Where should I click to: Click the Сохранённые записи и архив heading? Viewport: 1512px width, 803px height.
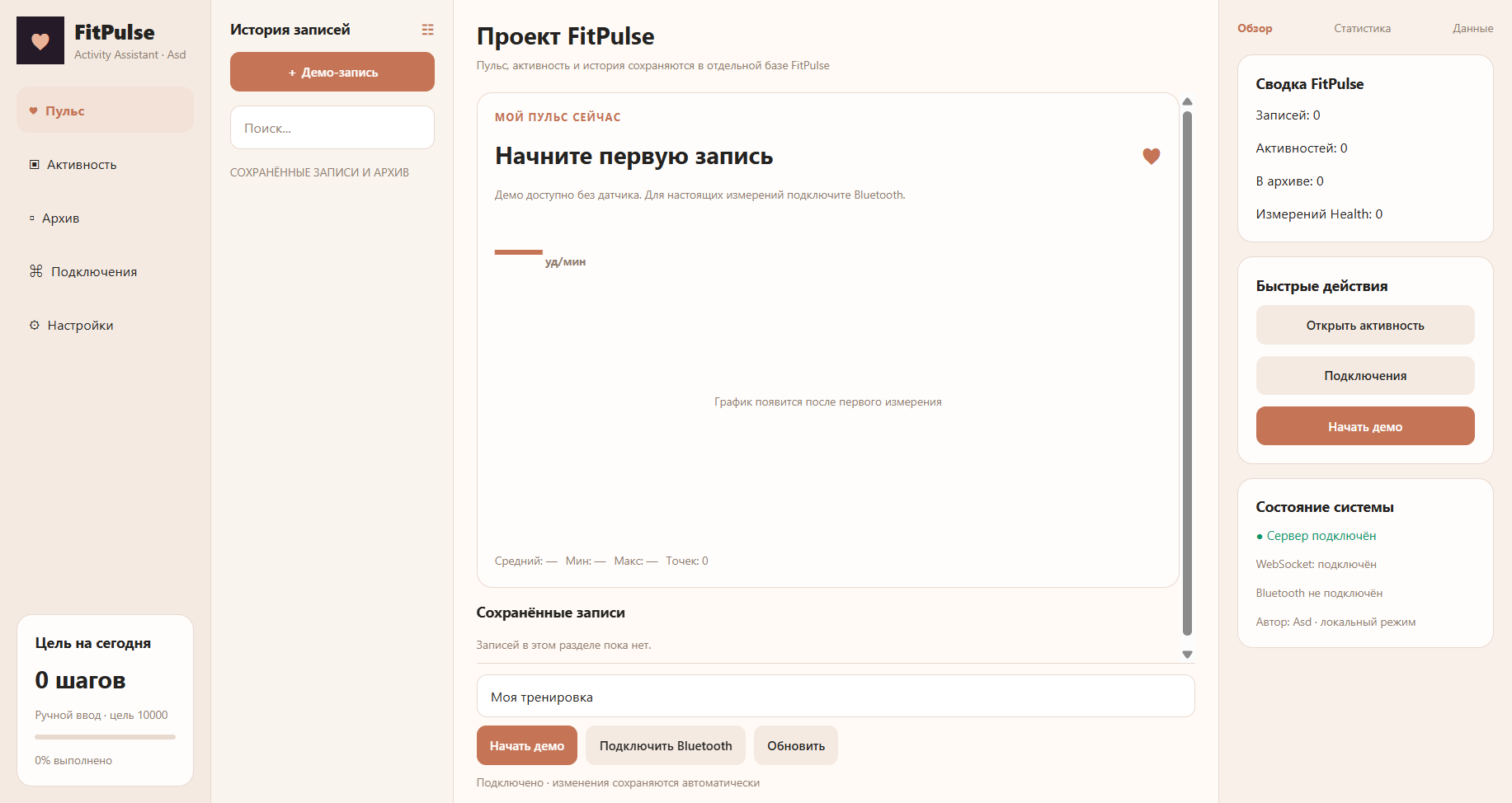[319, 172]
